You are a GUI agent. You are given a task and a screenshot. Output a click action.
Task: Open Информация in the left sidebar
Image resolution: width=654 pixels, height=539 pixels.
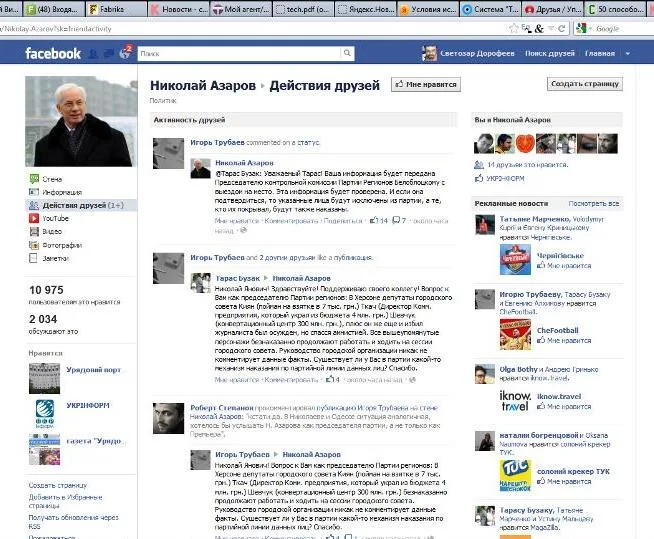coord(62,192)
